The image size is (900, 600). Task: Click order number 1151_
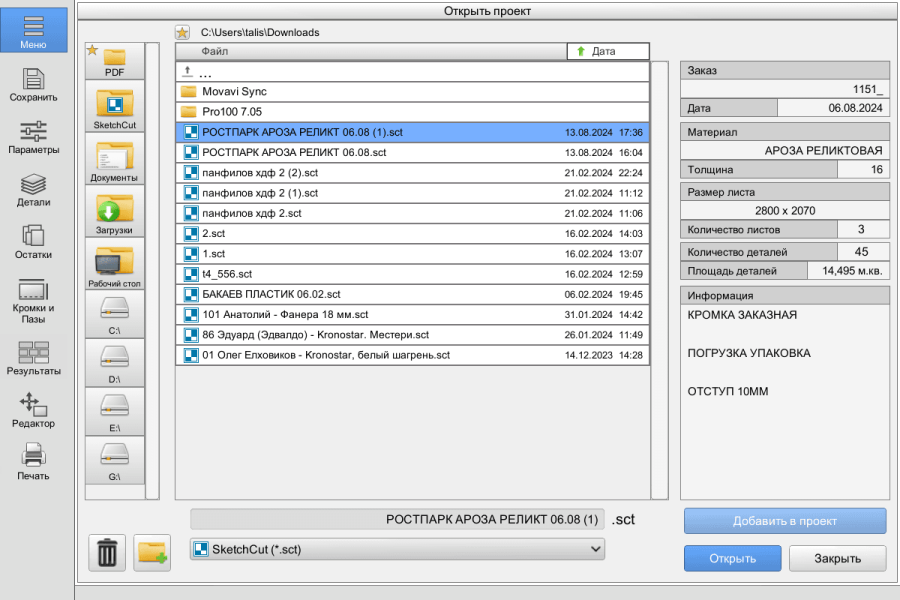(785, 89)
